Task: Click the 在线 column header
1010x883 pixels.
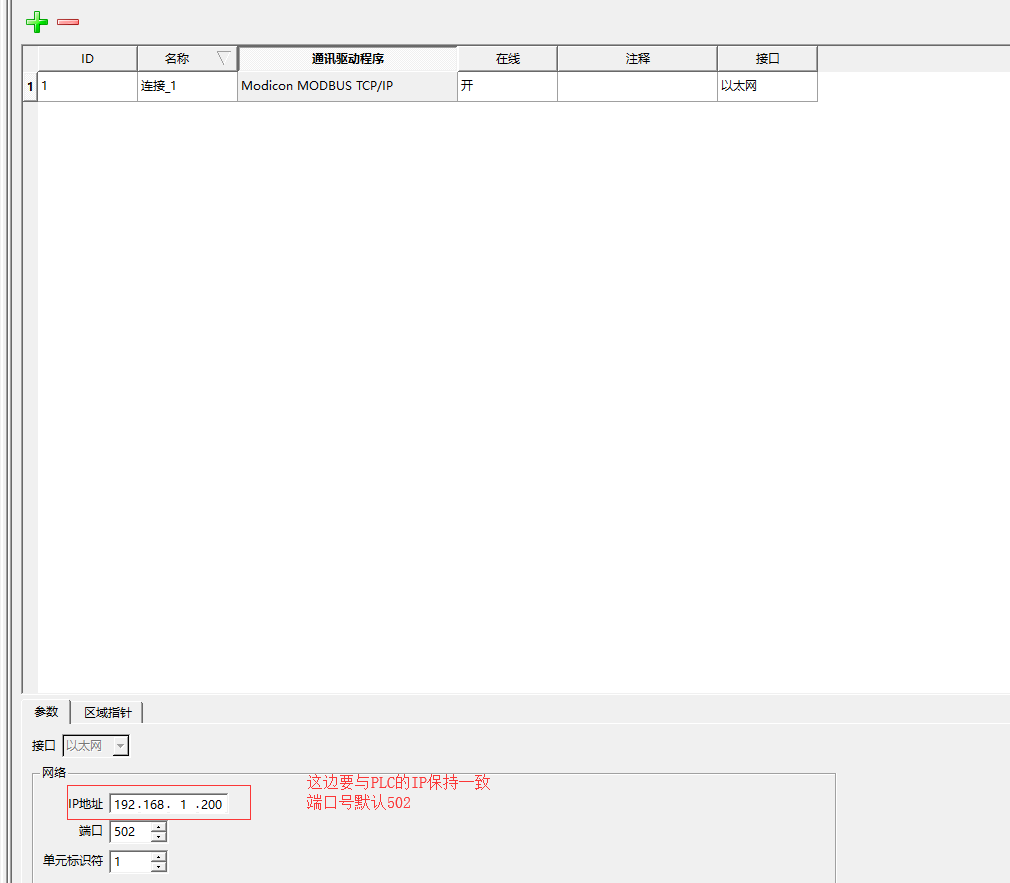Action: coord(508,59)
